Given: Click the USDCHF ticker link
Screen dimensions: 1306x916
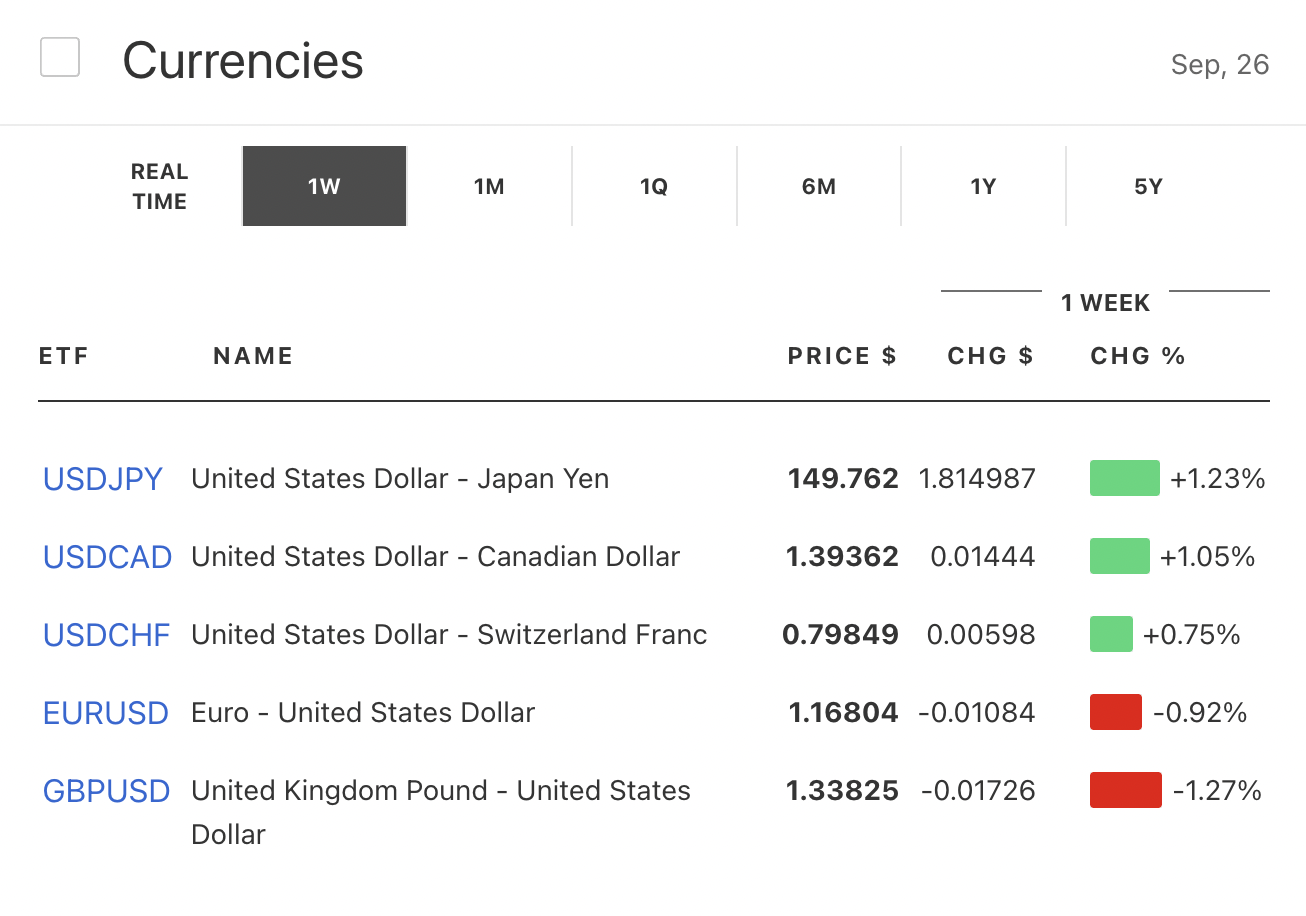Looking at the screenshot, I should [x=106, y=635].
